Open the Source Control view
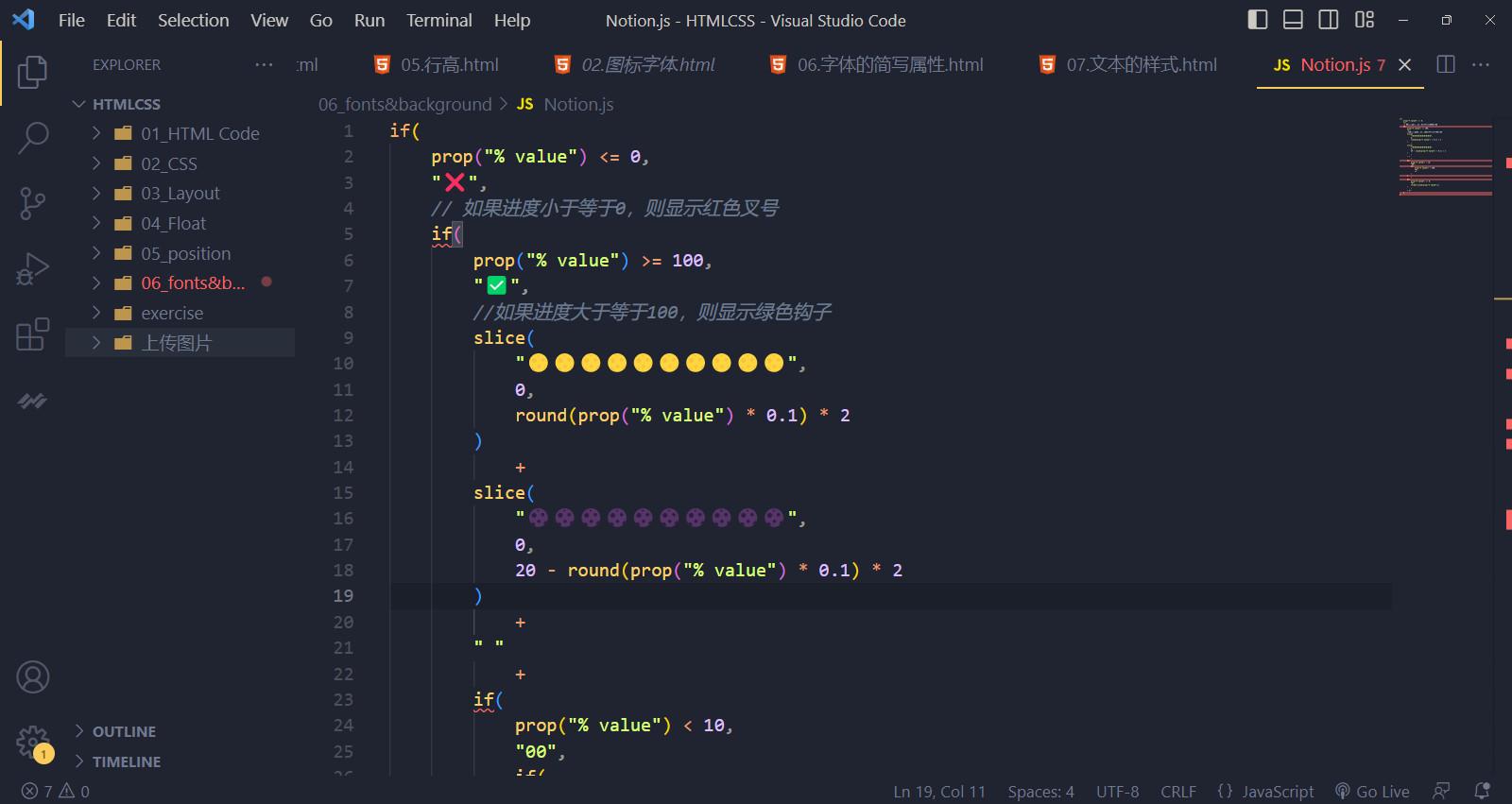 click(33, 203)
